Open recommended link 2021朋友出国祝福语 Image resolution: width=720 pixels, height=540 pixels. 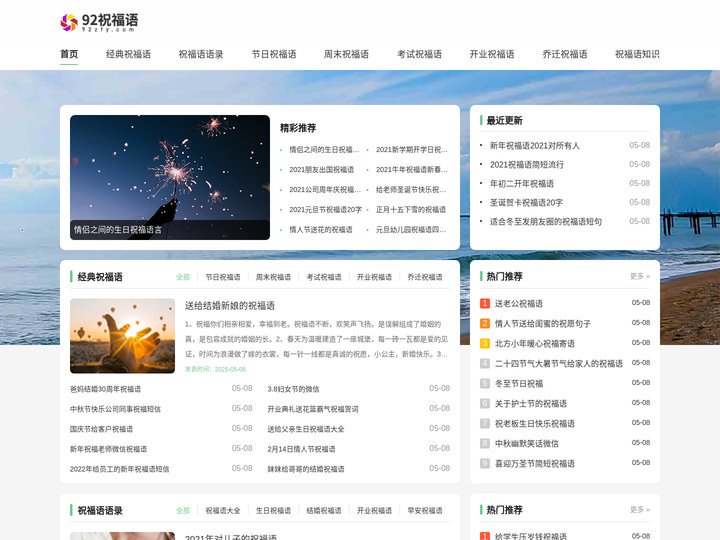[x=321, y=169]
